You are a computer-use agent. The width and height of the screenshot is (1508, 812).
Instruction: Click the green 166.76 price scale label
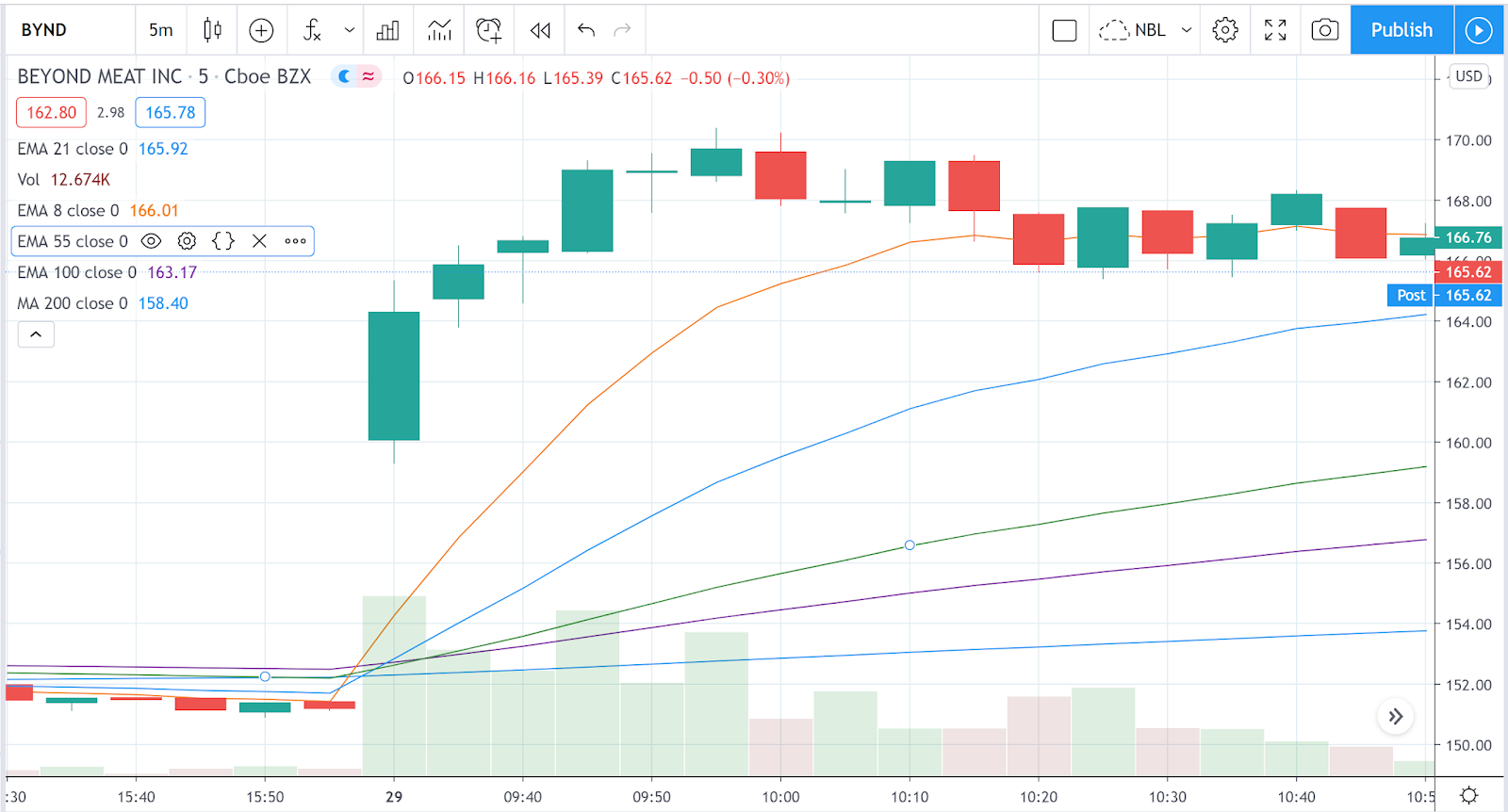[x=1467, y=237]
